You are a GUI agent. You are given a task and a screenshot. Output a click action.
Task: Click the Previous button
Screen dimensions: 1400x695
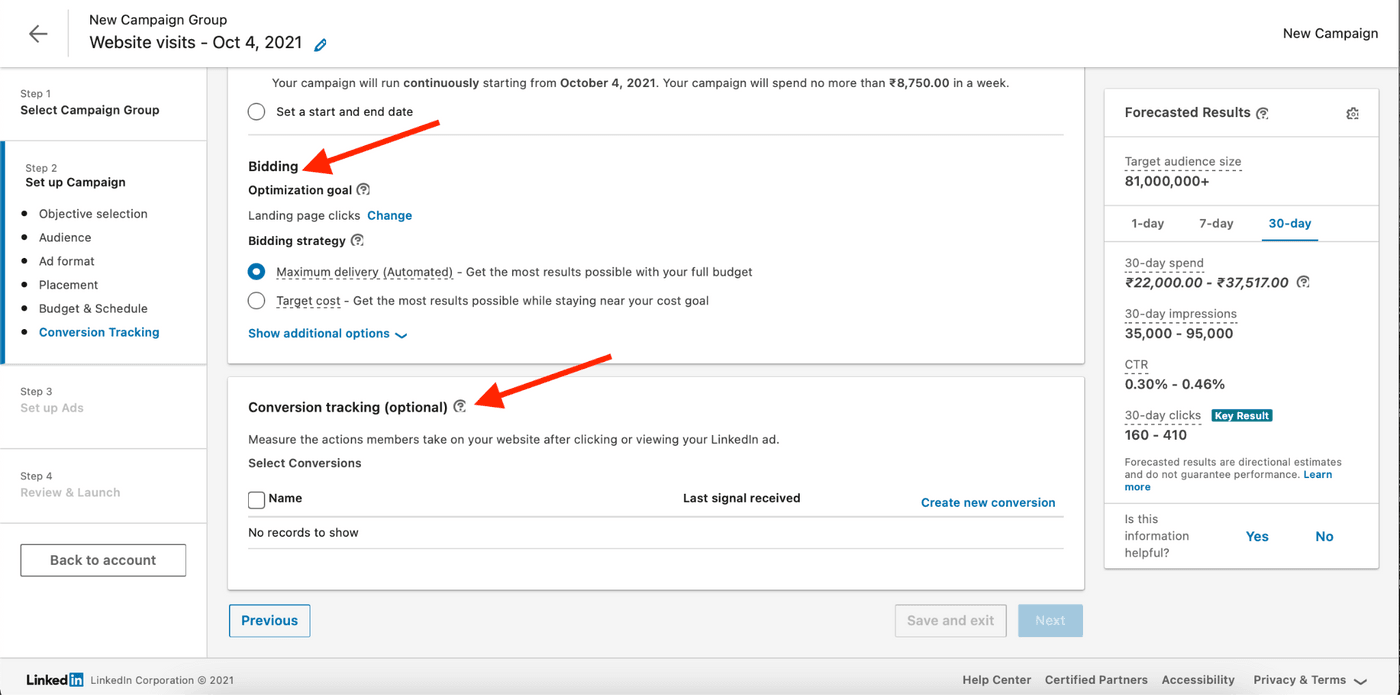(x=269, y=620)
